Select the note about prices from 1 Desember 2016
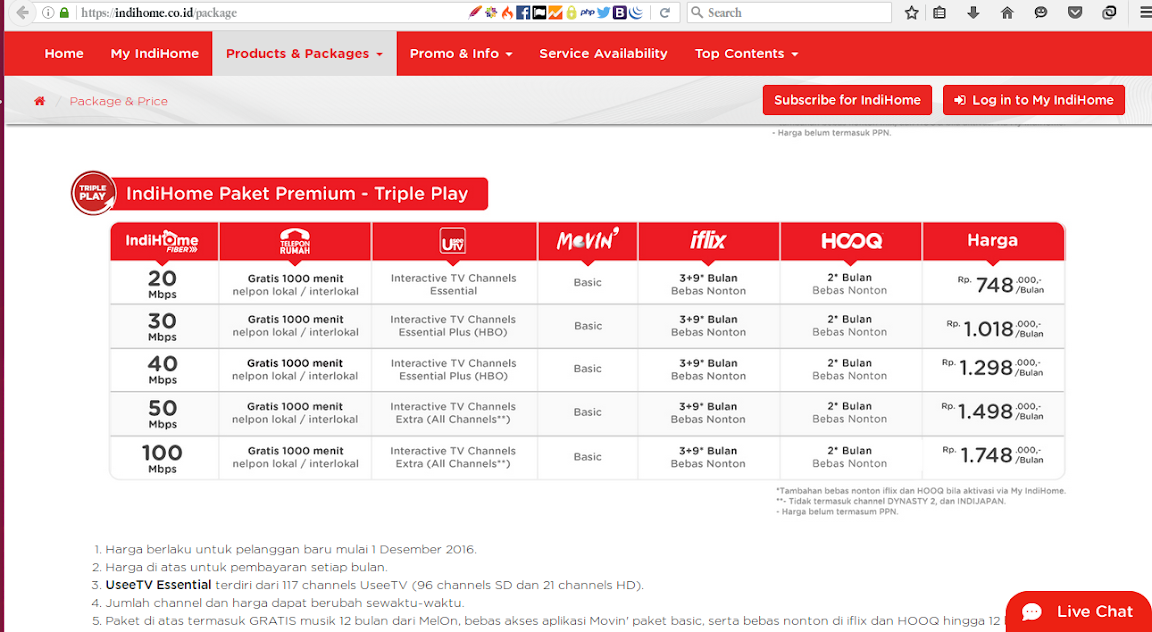 click(x=291, y=549)
